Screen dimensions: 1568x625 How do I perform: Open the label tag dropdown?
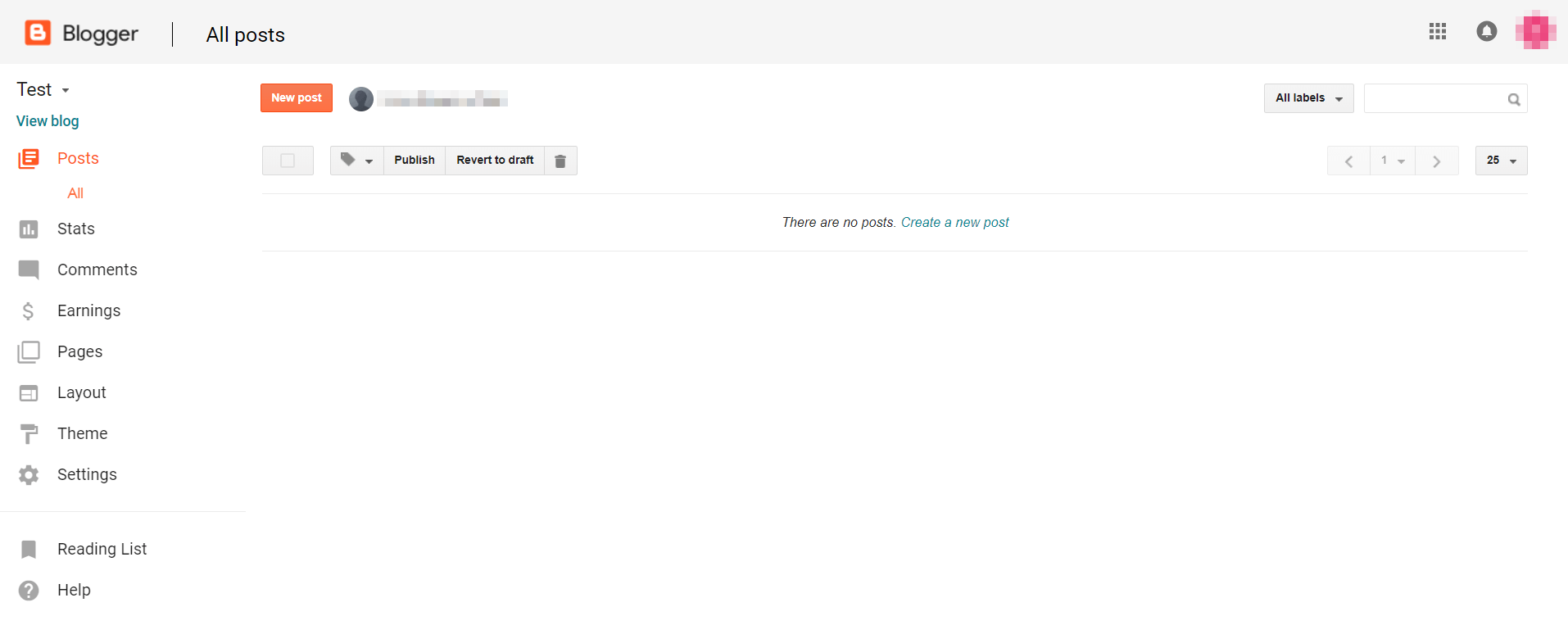tap(356, 161)
